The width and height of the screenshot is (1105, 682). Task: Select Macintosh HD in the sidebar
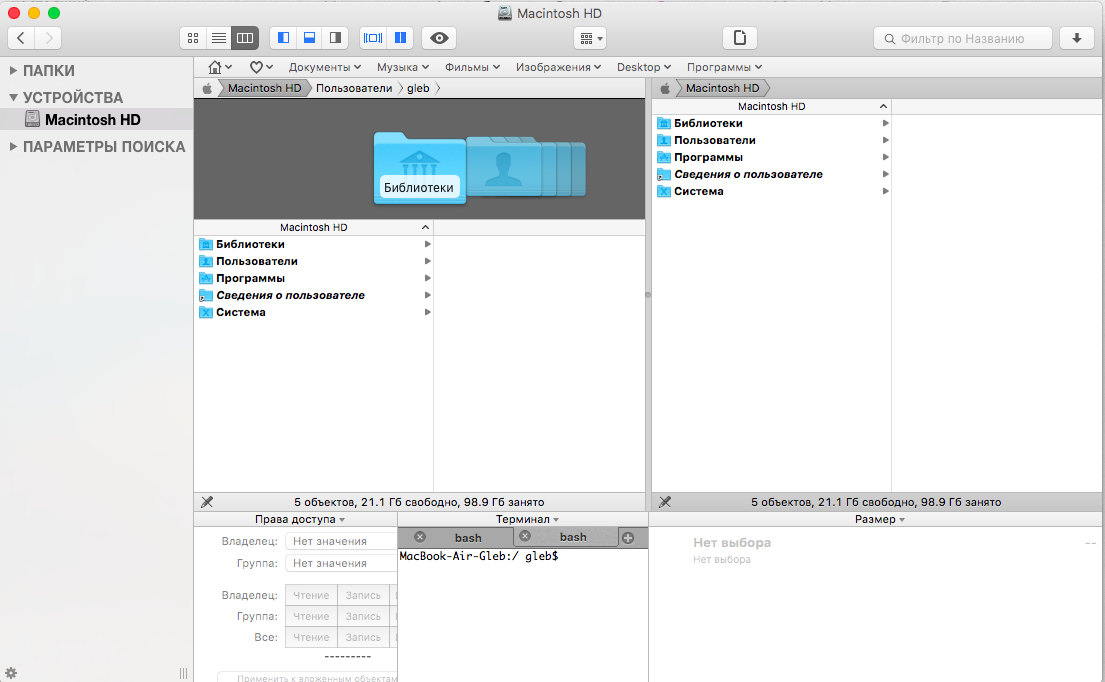click(97, 120)
